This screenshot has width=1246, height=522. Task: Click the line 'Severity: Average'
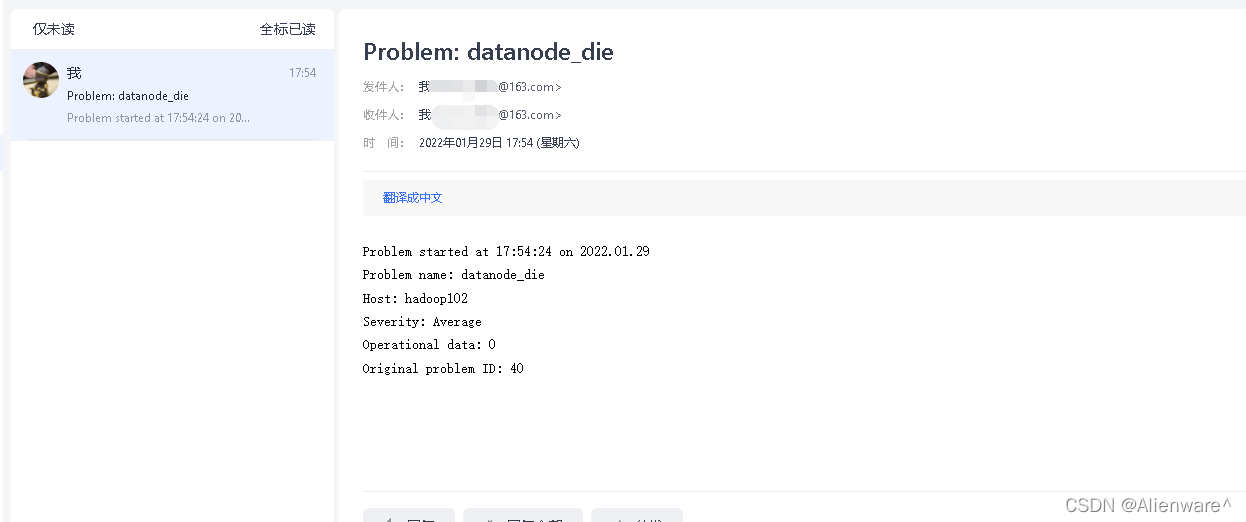click(x=422, y=322)
